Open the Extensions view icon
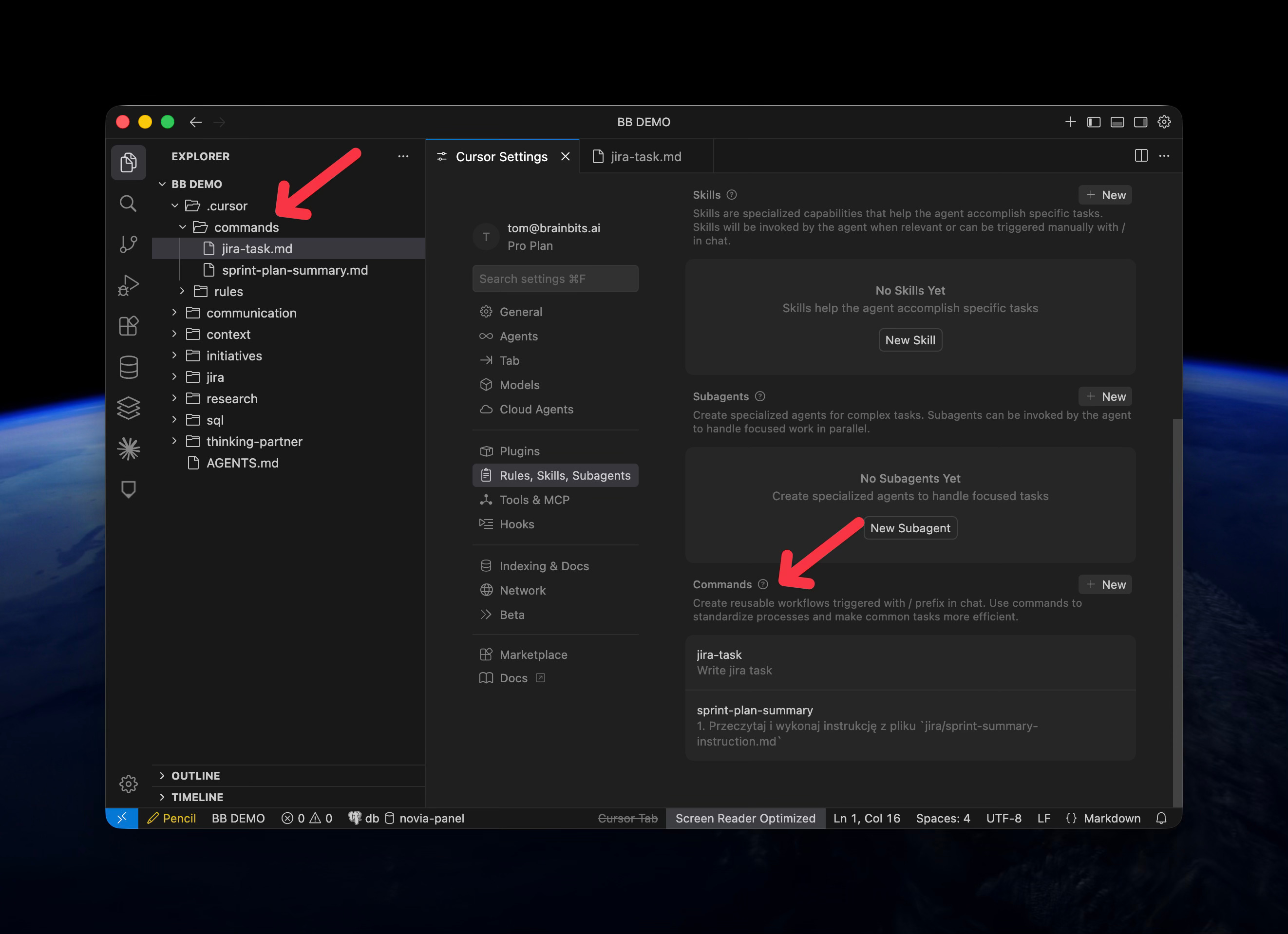The image size is (1288, 934). coord(128,326)
